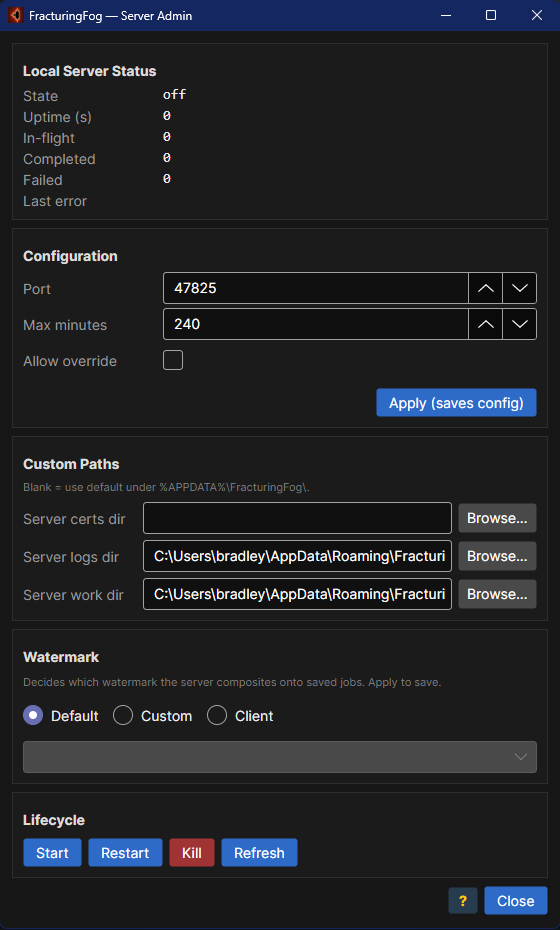Refresh the server status

click(259, 853)
